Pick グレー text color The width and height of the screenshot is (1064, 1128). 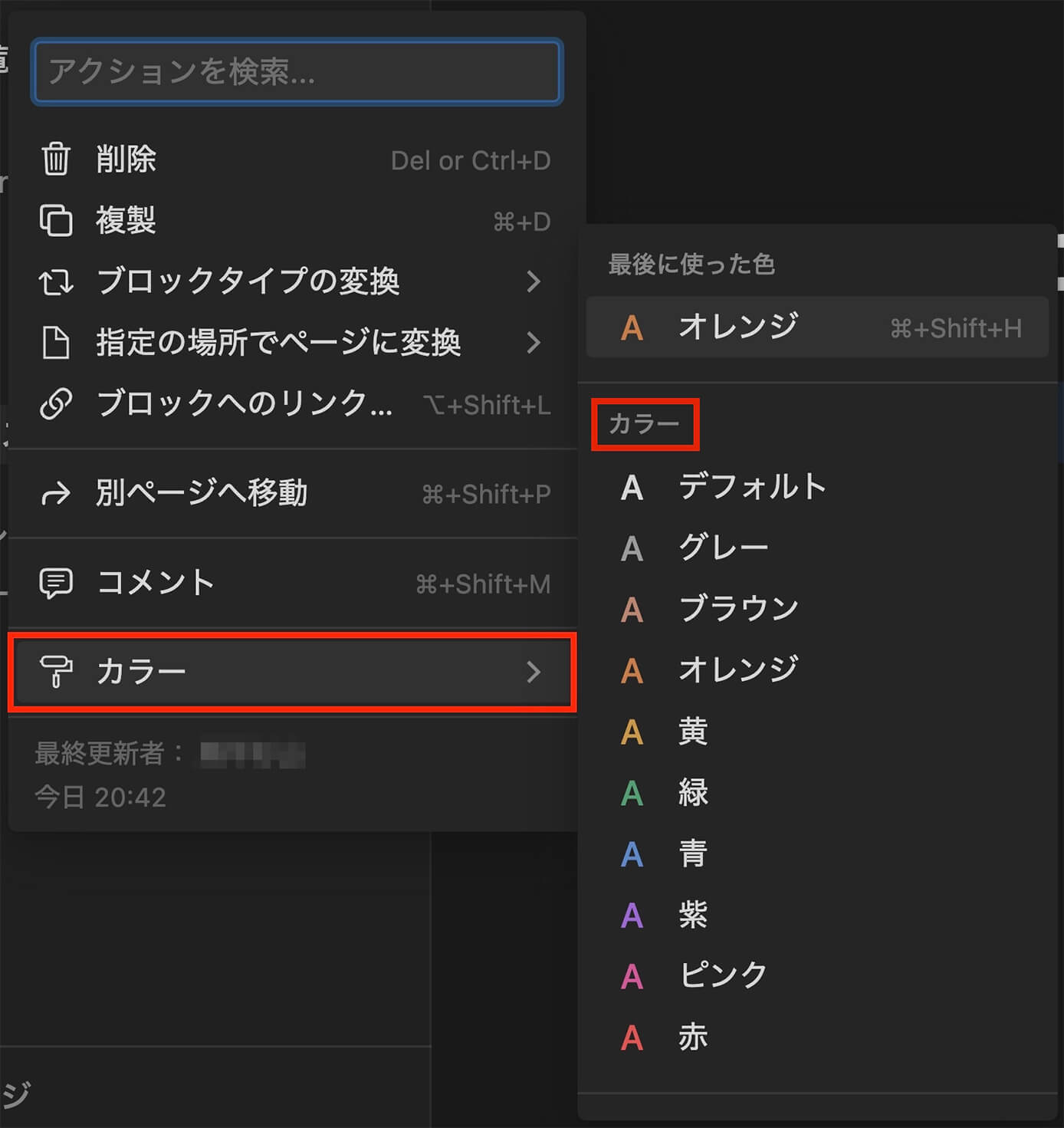click(x=817, y=548)
